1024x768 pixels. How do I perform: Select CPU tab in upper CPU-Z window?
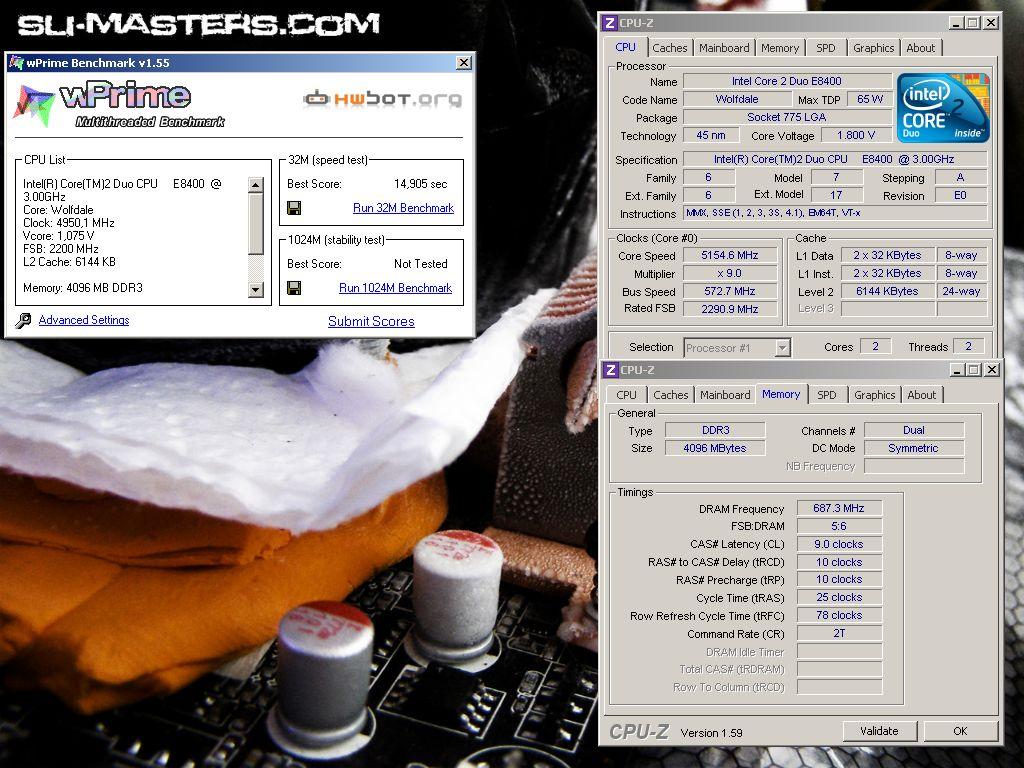pyautogui.click(x=625, y=47)
